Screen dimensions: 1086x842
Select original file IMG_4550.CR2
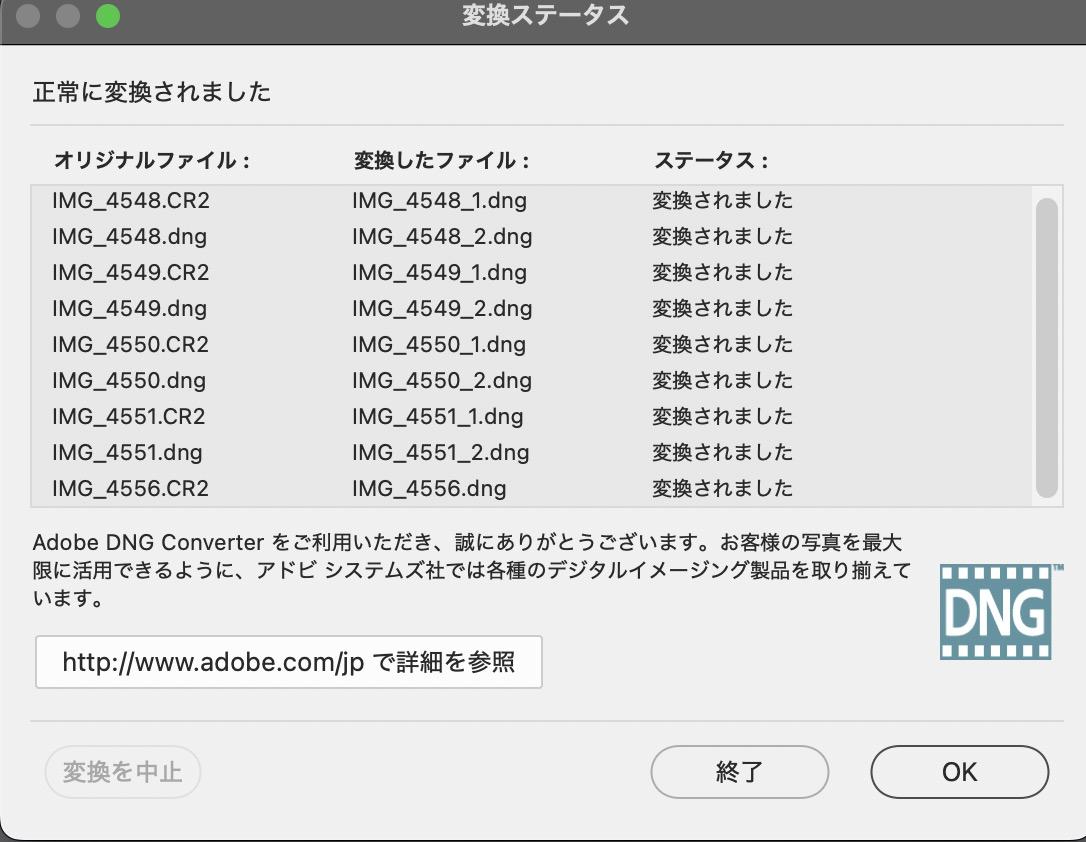click(131, 345)
